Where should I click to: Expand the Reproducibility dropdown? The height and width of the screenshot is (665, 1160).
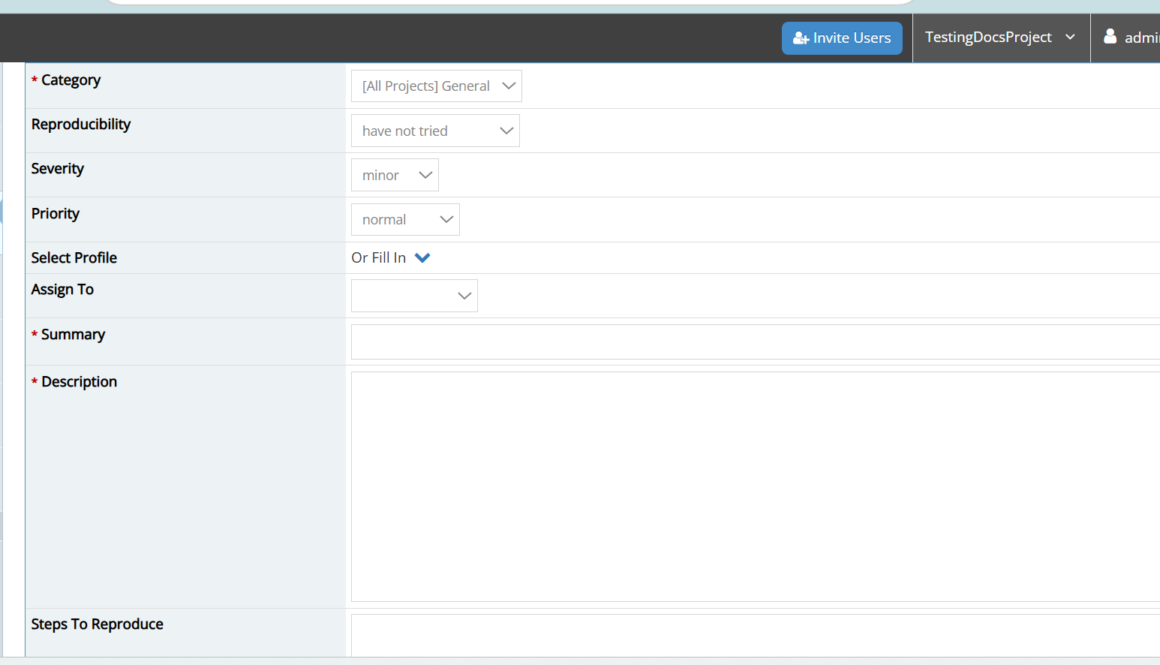[x=435, y=131]
